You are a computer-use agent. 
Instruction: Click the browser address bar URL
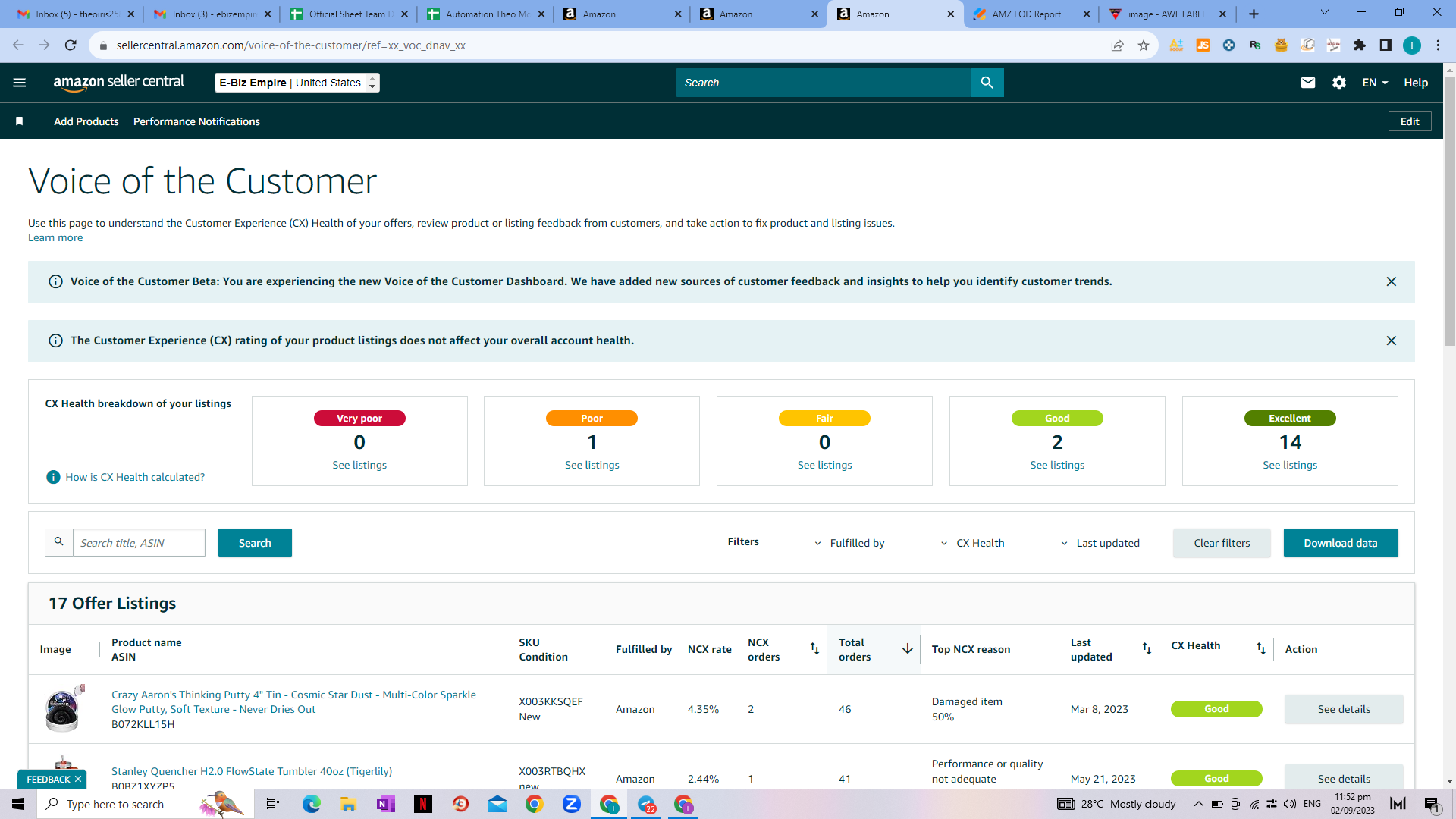pos(291,45)
